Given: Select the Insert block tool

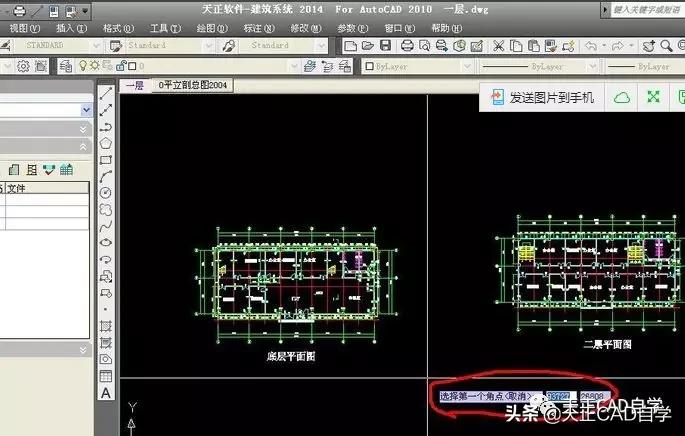Looking at the screenshot, I should click(106, 276).
